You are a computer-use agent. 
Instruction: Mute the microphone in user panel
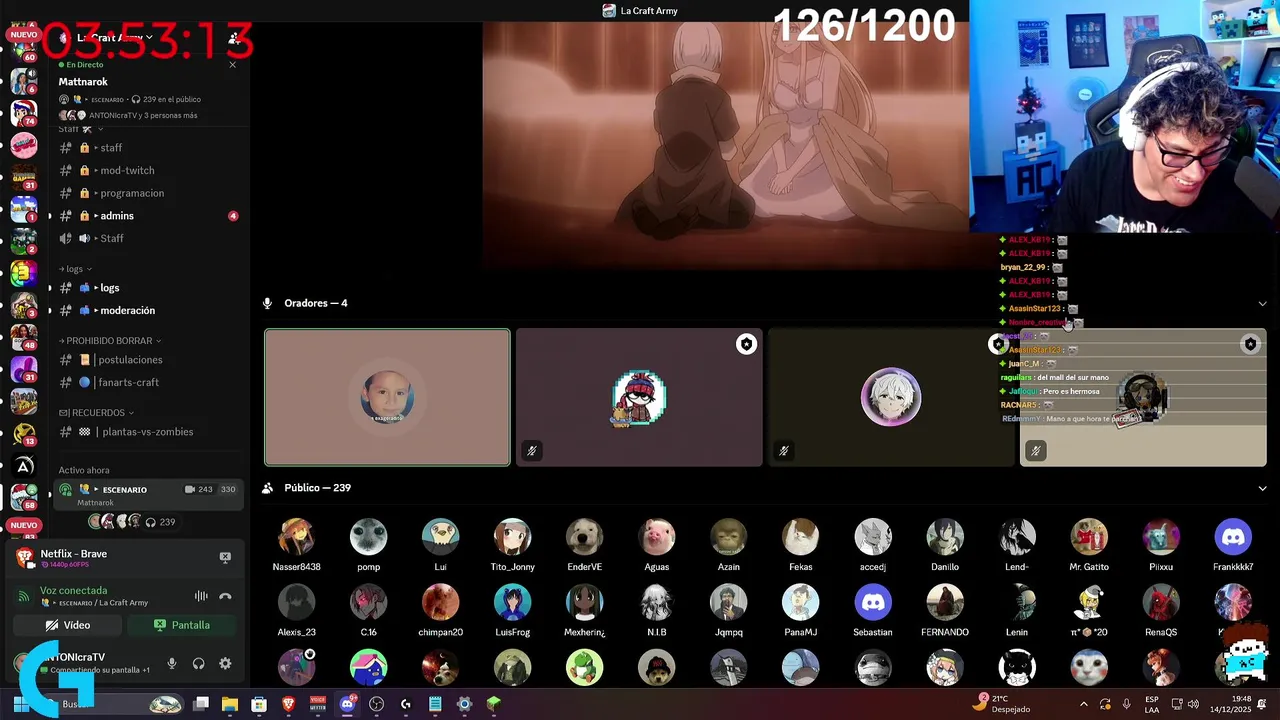click(172, 663)
